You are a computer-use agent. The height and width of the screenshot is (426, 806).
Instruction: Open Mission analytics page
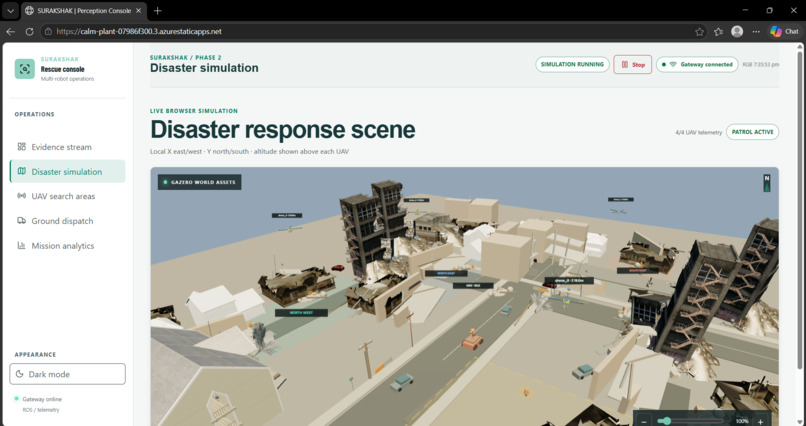pos(67,246)
